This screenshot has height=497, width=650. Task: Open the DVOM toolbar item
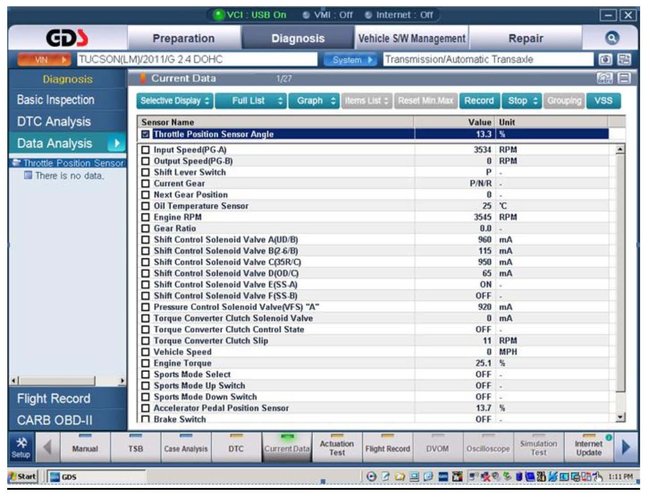tap(438, 448)
